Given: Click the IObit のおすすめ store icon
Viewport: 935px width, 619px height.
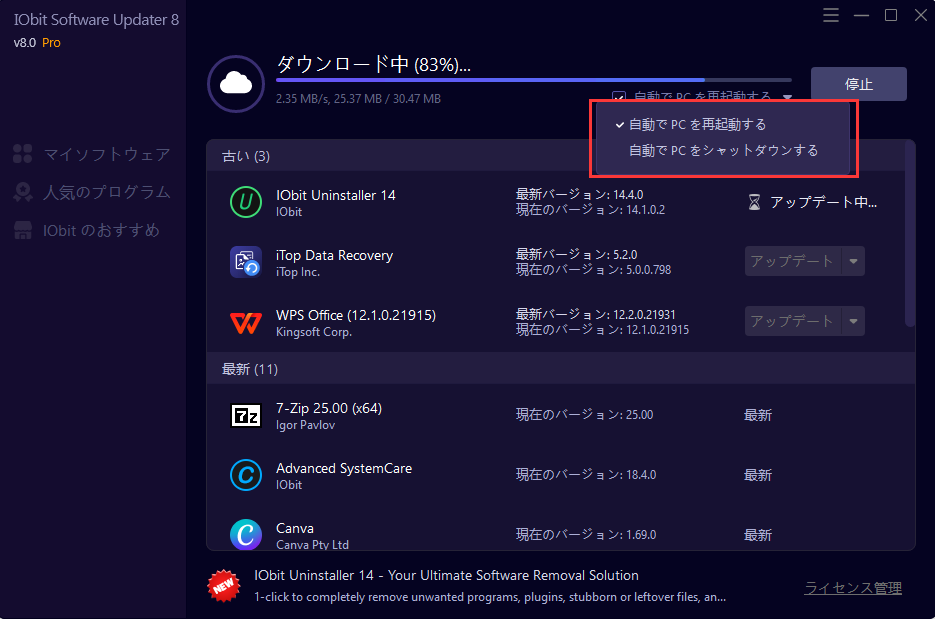Looking at the screenshot, I should (x=23, y=230).
